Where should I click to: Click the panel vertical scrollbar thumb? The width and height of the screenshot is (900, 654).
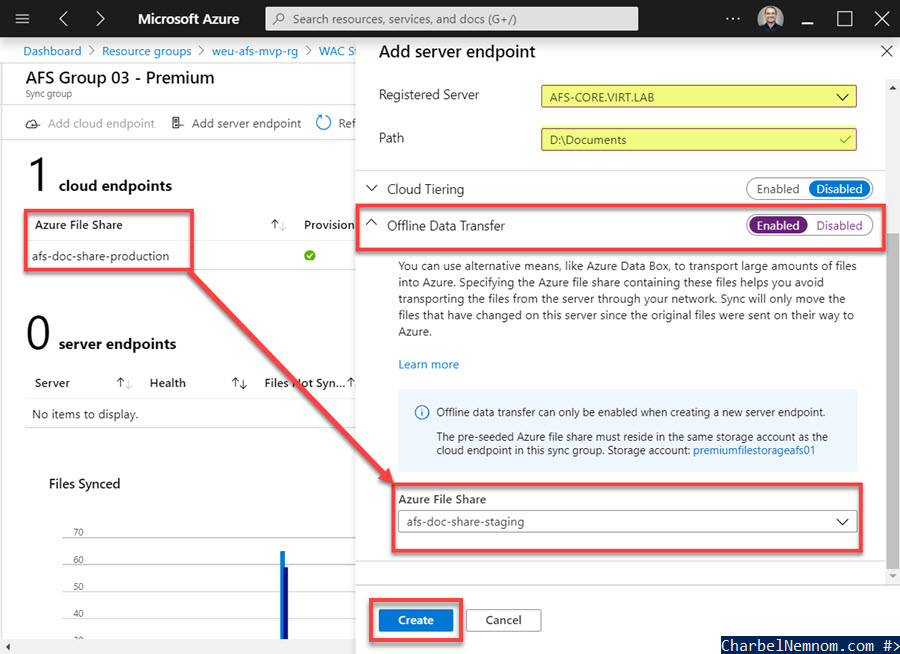pyautogui.click(x=893, y=399)
